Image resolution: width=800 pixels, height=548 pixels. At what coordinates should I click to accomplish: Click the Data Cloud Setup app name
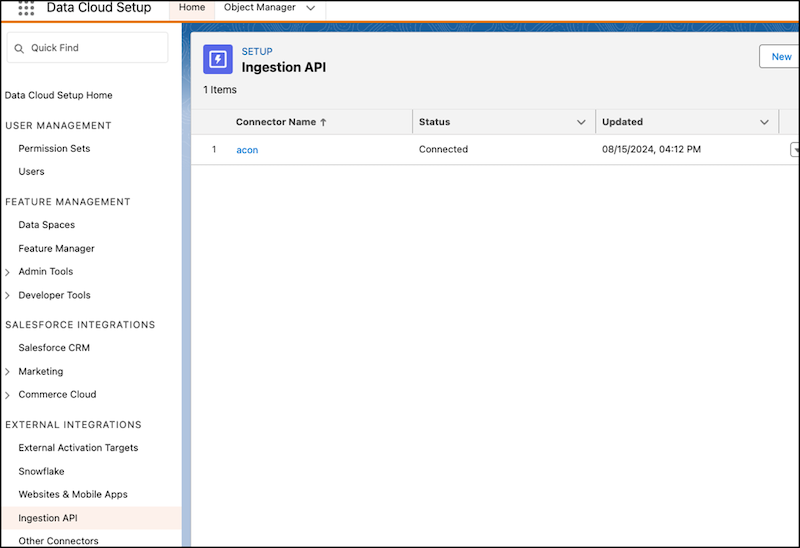(99, 8)
